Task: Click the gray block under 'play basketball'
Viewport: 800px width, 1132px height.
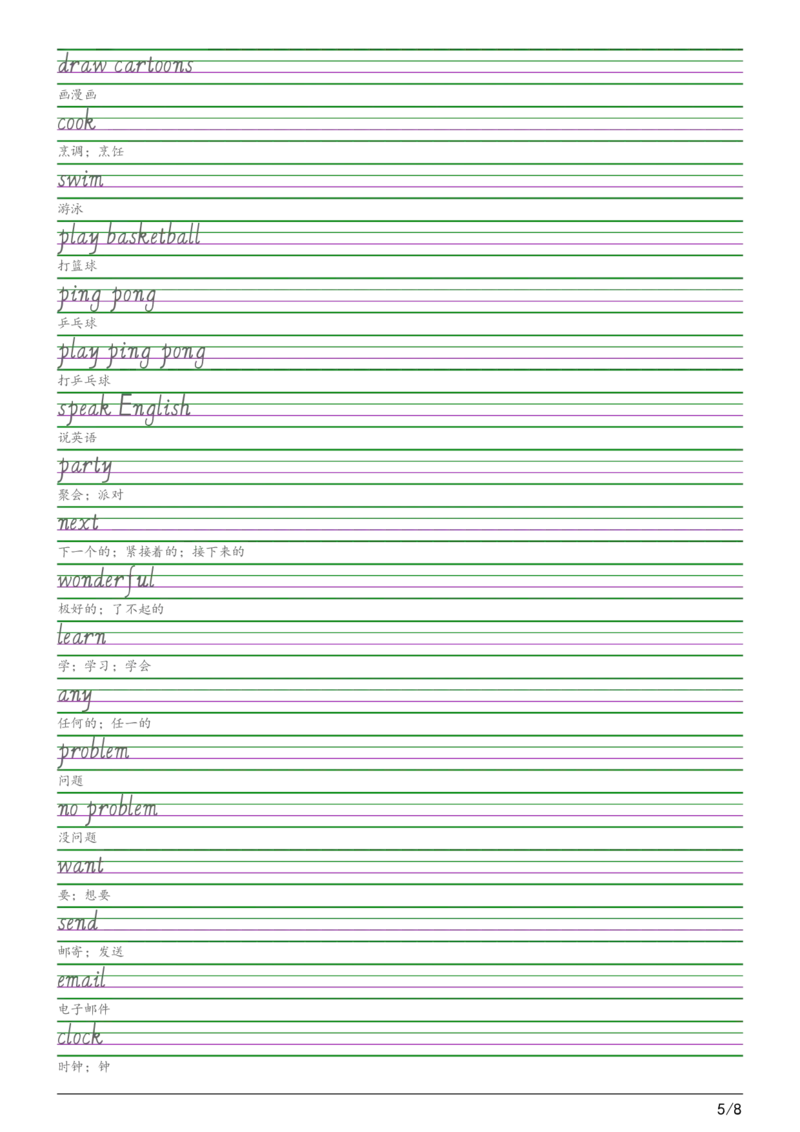Action: pyautogui.click(x=80, y=266)
